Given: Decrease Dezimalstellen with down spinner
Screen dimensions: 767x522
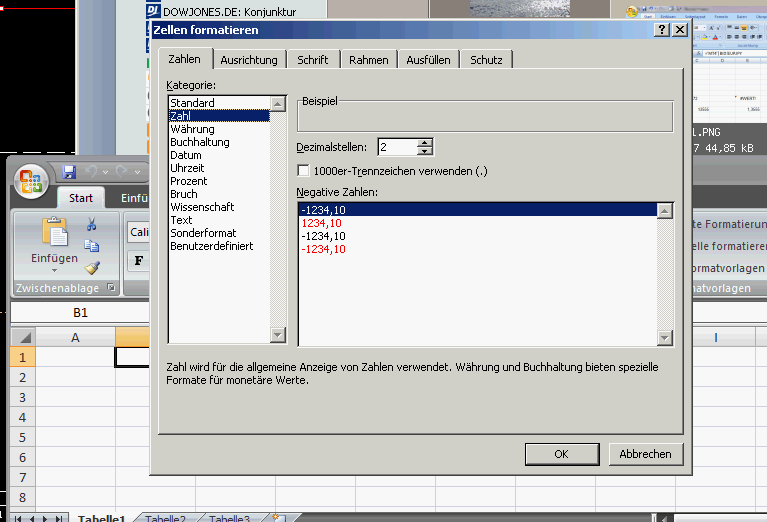Looking at the screenshot, I should coord(425,151).
